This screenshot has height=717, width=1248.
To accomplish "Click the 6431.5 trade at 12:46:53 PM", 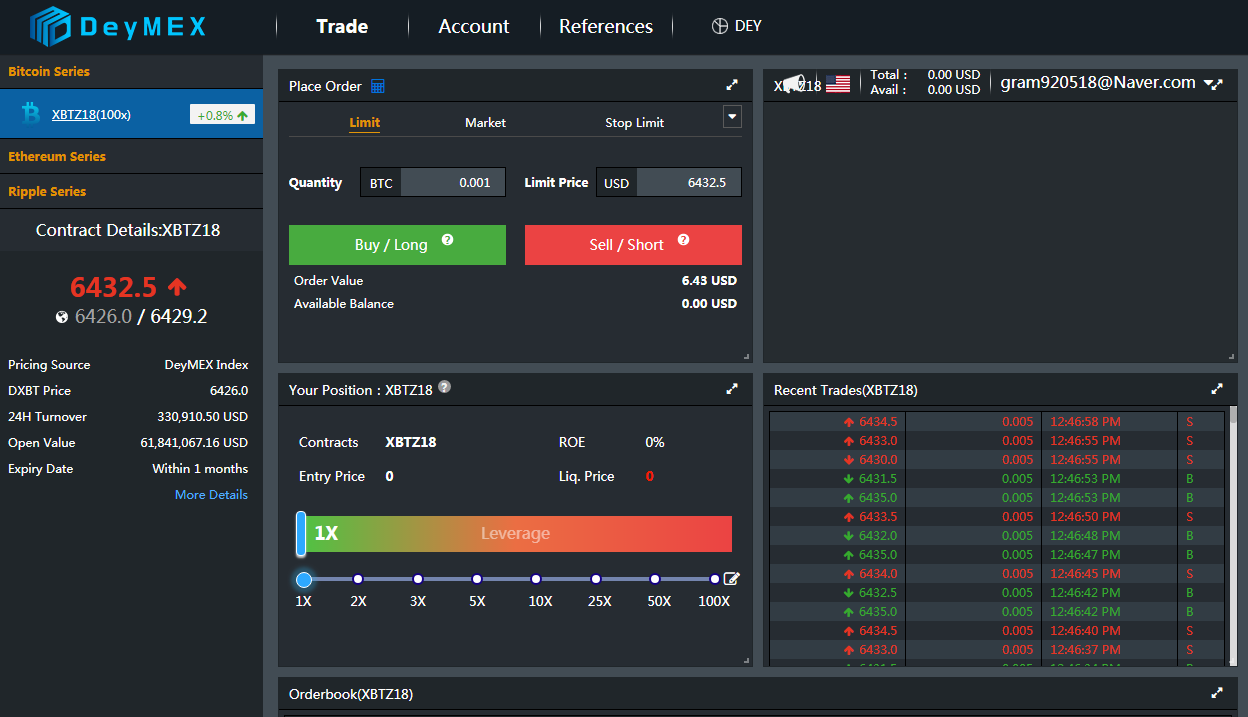I will pyautogui.click(x=997, y=479).
